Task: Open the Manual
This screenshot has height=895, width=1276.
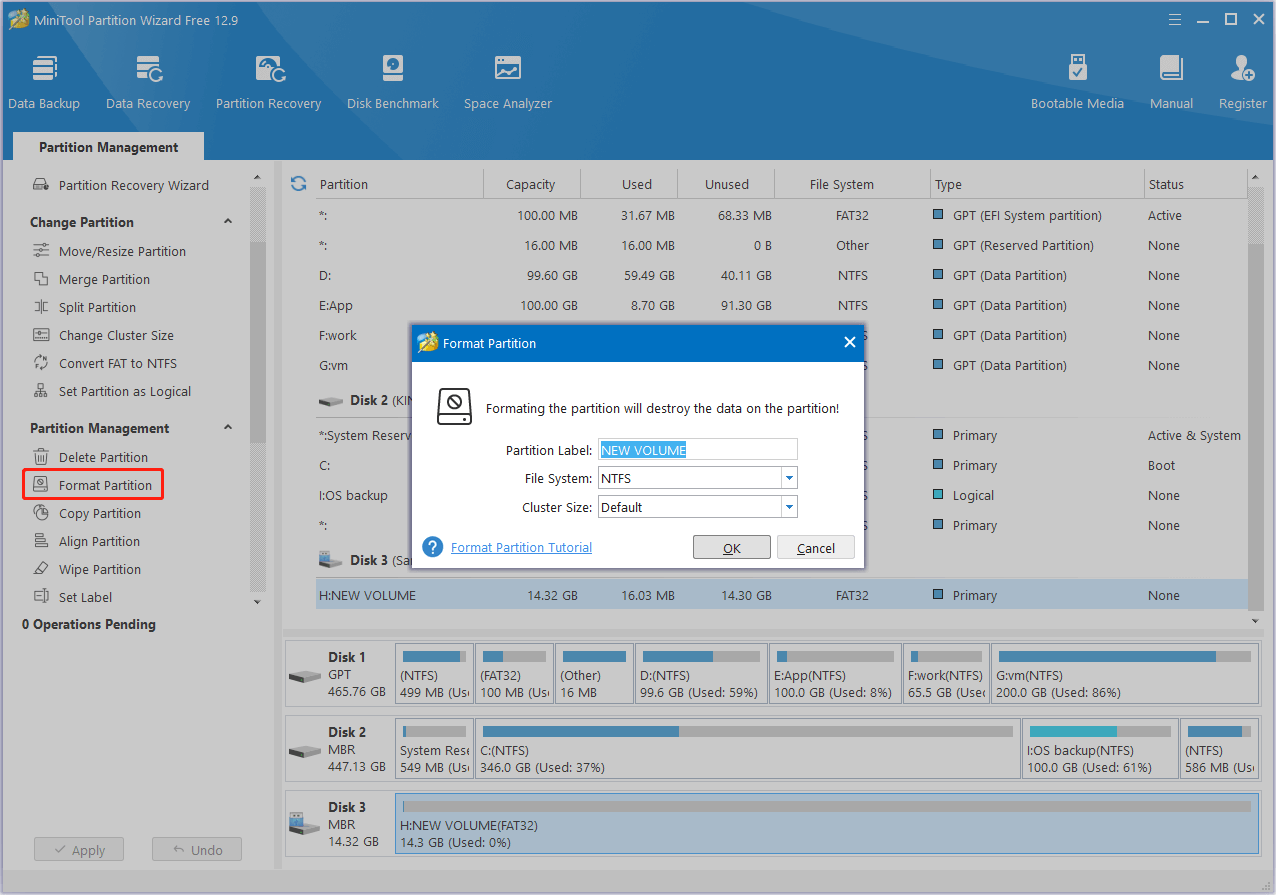Action: [x=1170, y=80]
